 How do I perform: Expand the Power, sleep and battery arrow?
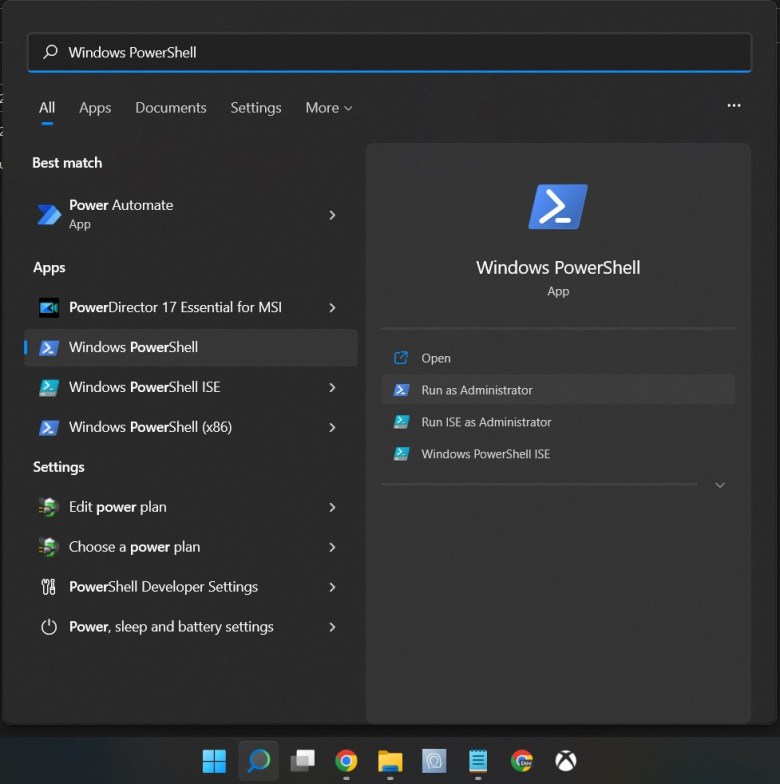click(x=332, y=627)
